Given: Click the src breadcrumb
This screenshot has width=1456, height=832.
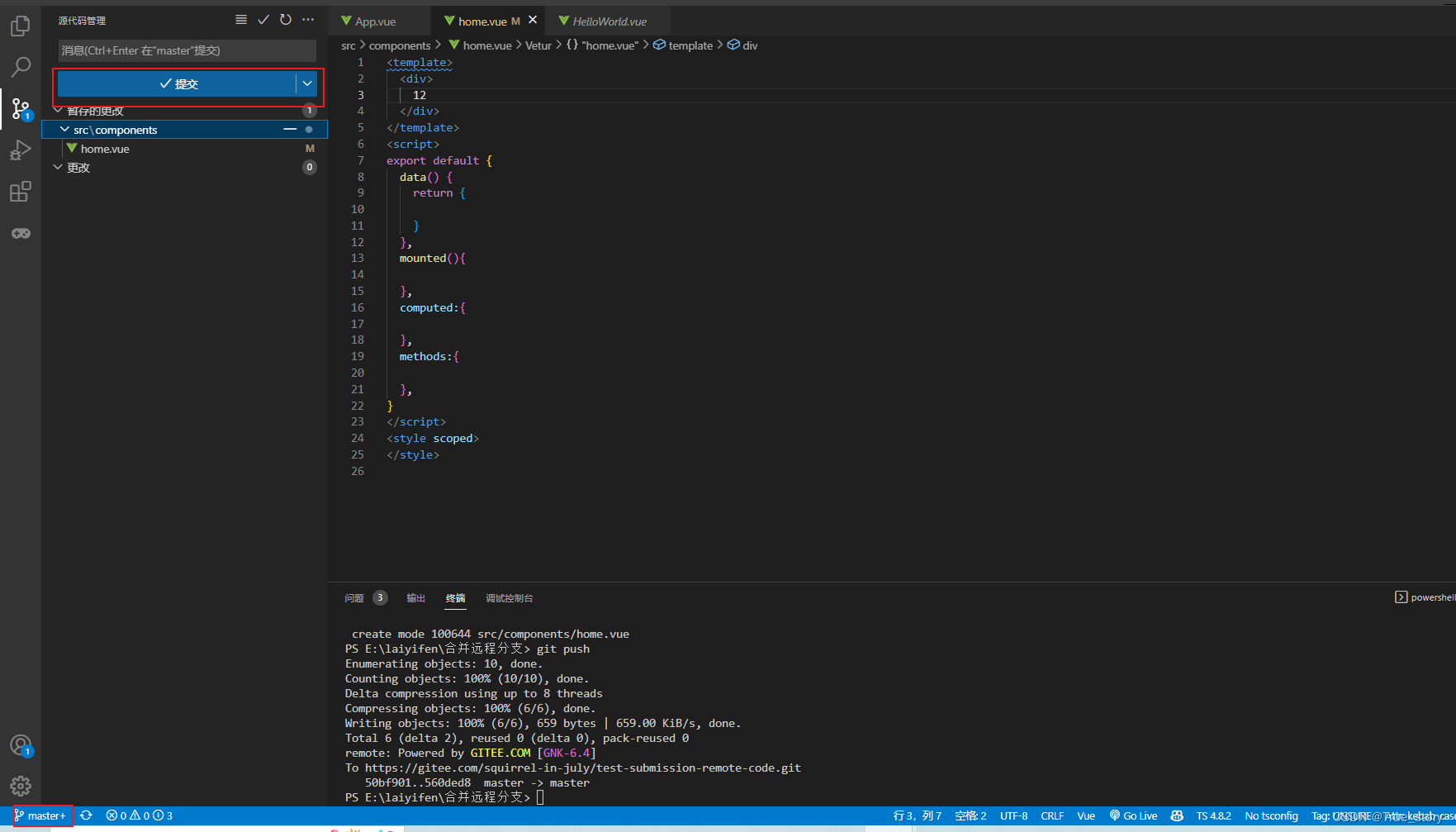Looking at the screenshot, I should [x=349, y=45].
